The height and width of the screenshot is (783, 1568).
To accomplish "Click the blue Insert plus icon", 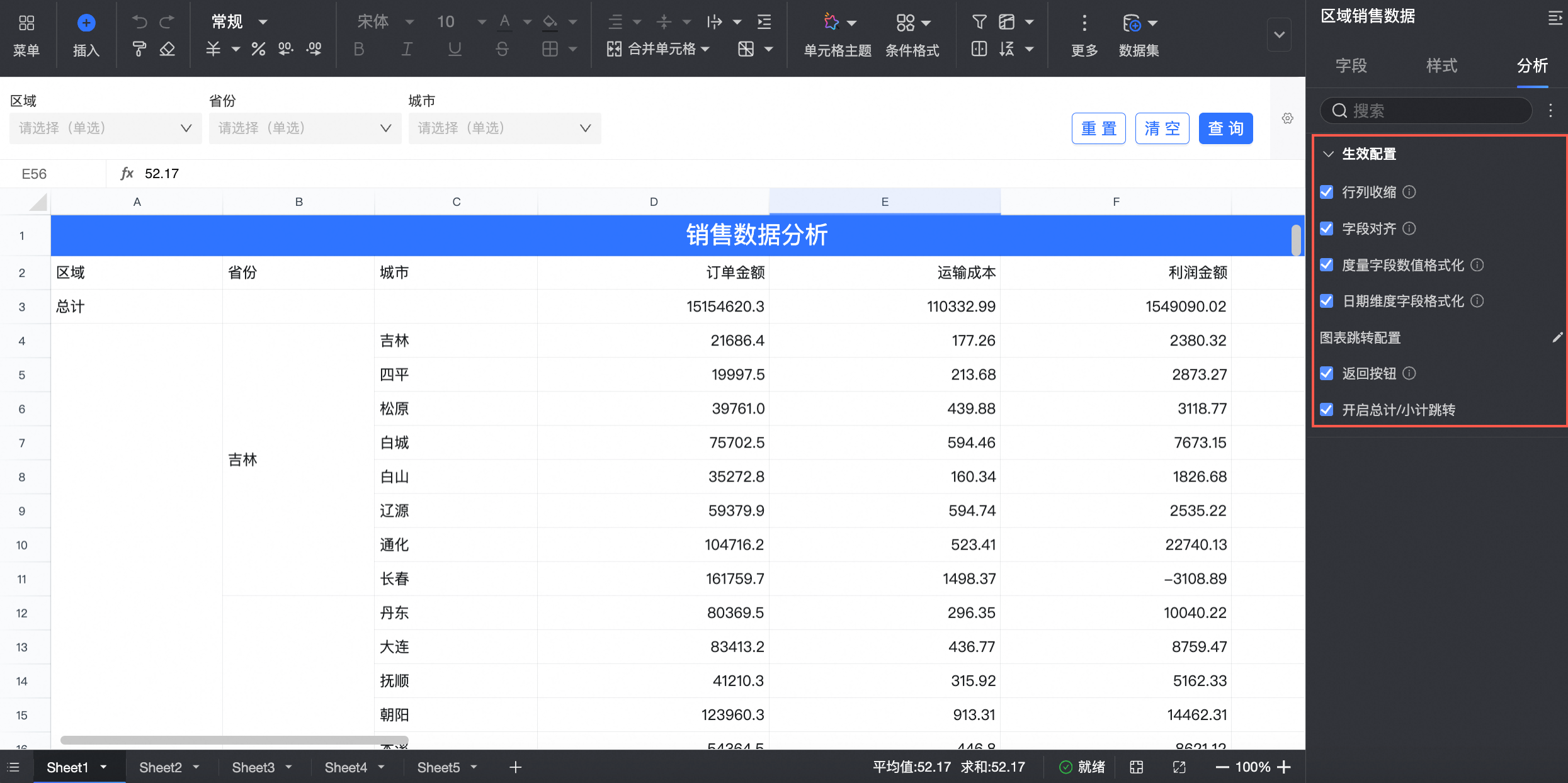I will [x=86, y=23].
